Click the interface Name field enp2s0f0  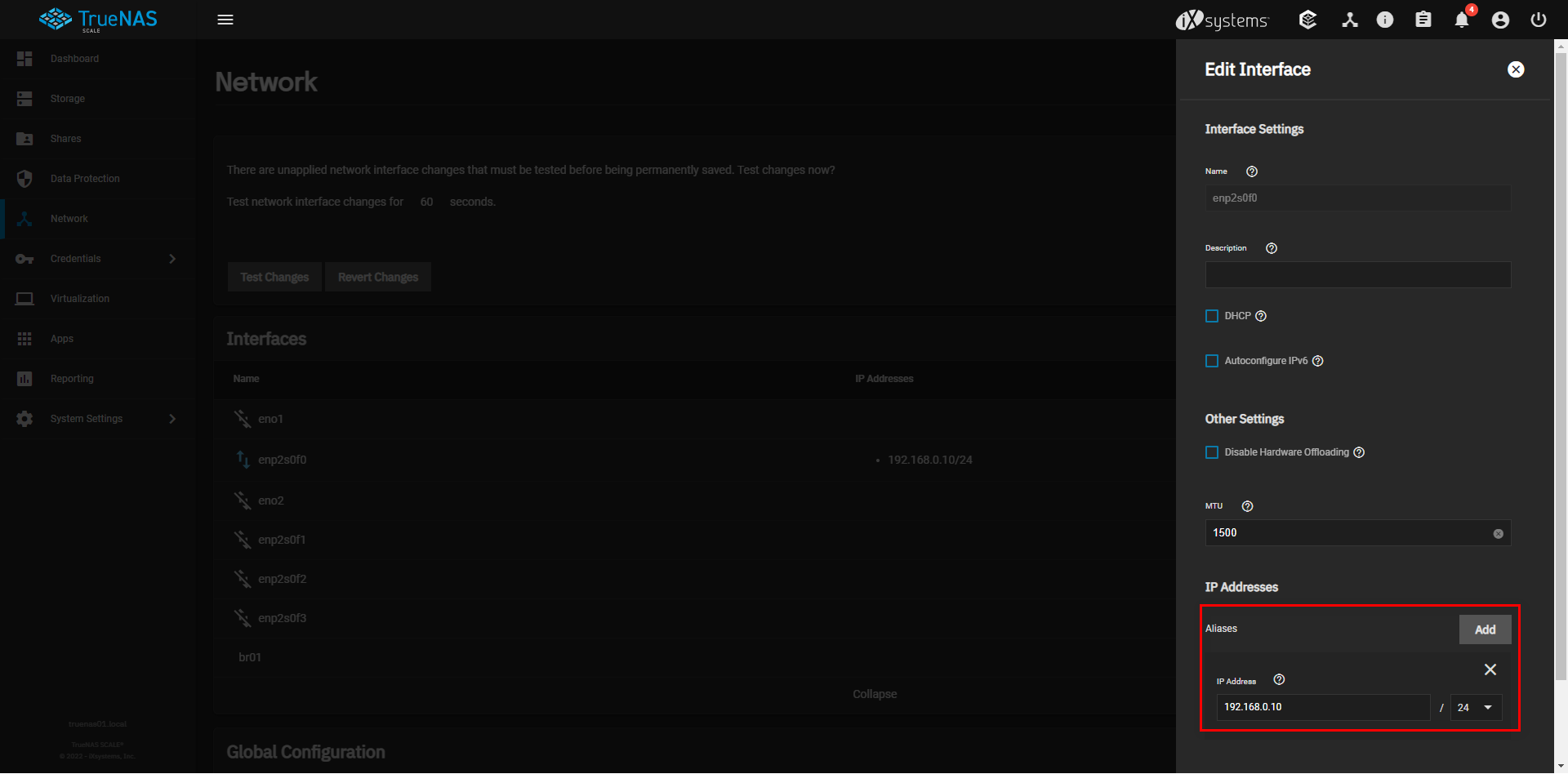pos(1357,198)
